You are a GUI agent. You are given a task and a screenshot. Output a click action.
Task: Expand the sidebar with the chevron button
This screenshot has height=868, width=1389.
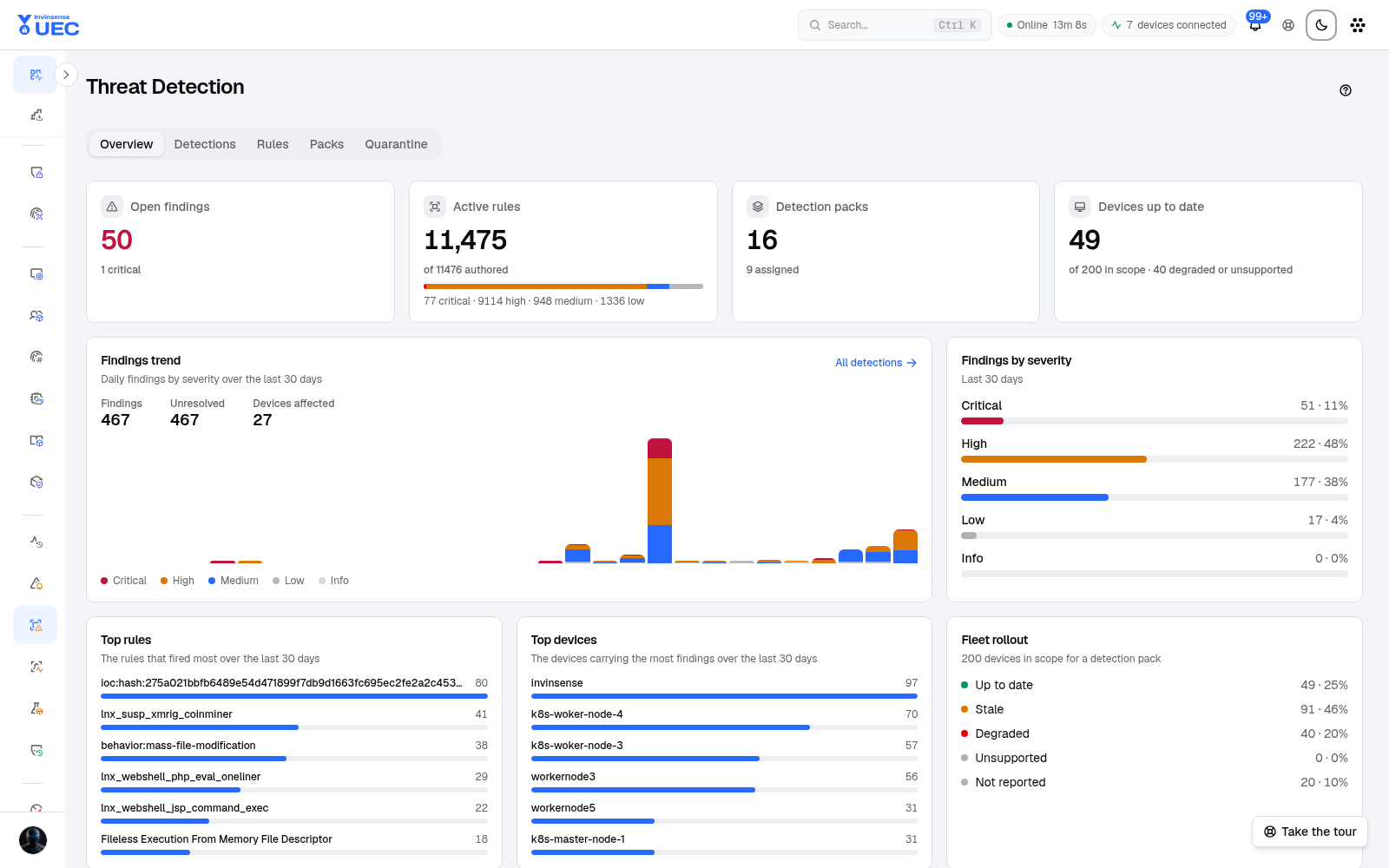coord(66,75)
